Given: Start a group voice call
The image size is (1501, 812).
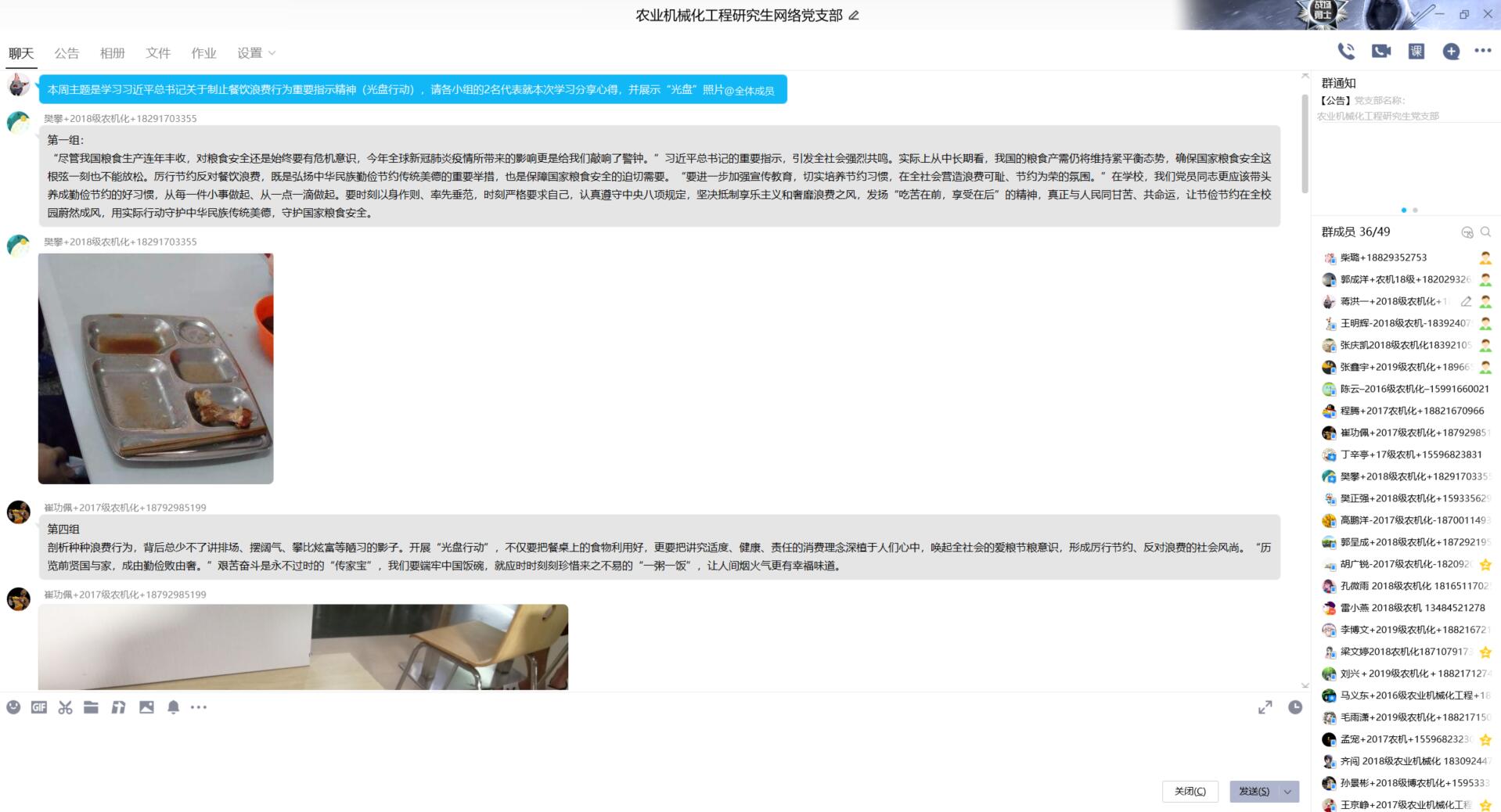Looking at the screenshot, I should click(1345, 52).
